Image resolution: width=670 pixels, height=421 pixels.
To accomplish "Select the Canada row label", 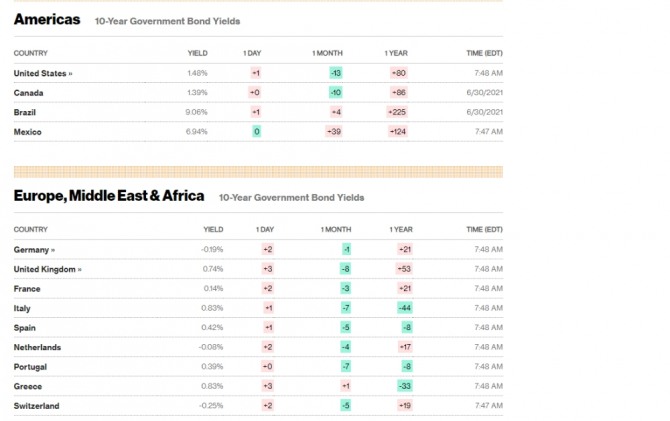I will click(28, 93).
